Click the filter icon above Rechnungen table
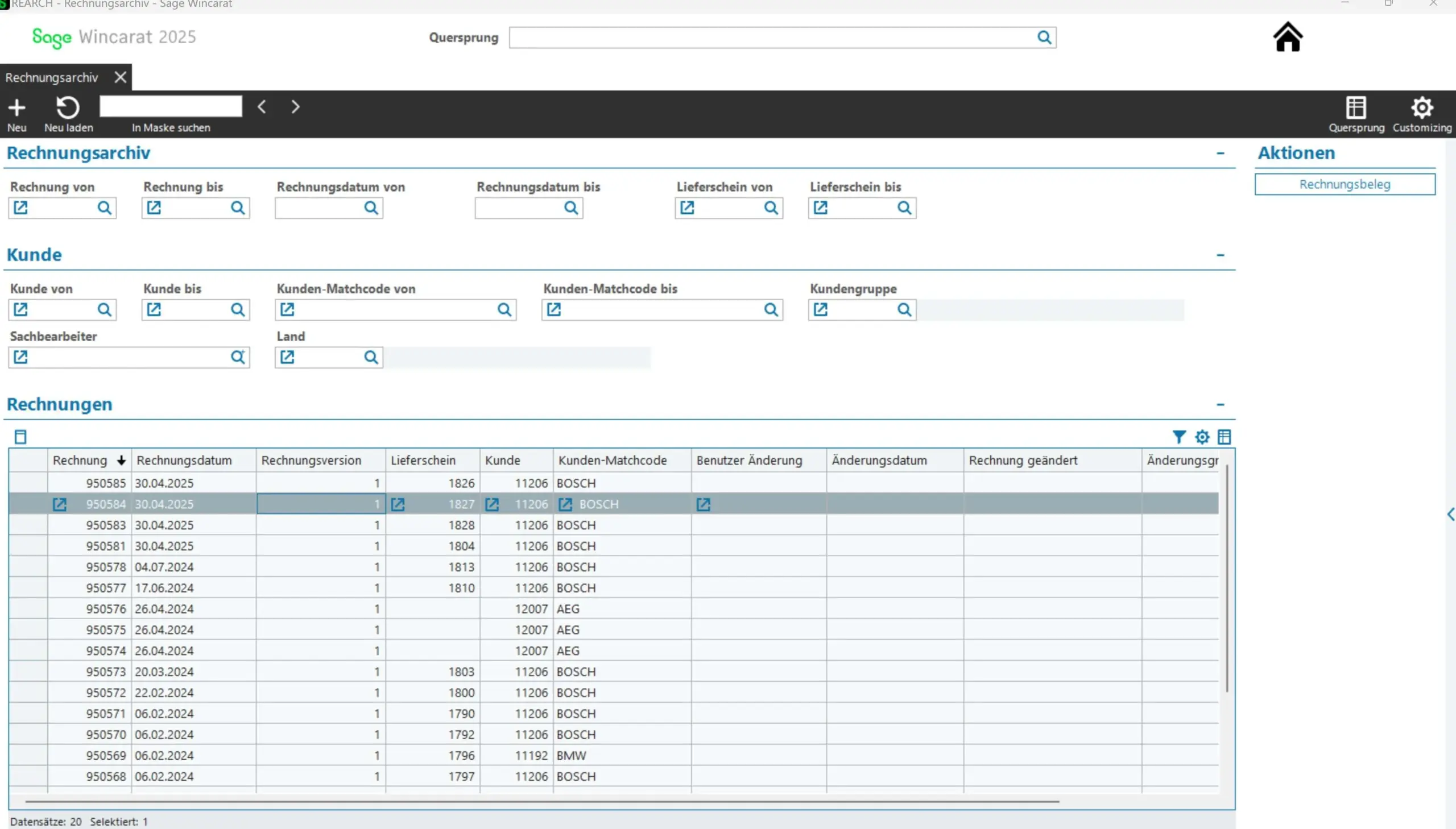 click(1178, 437)
